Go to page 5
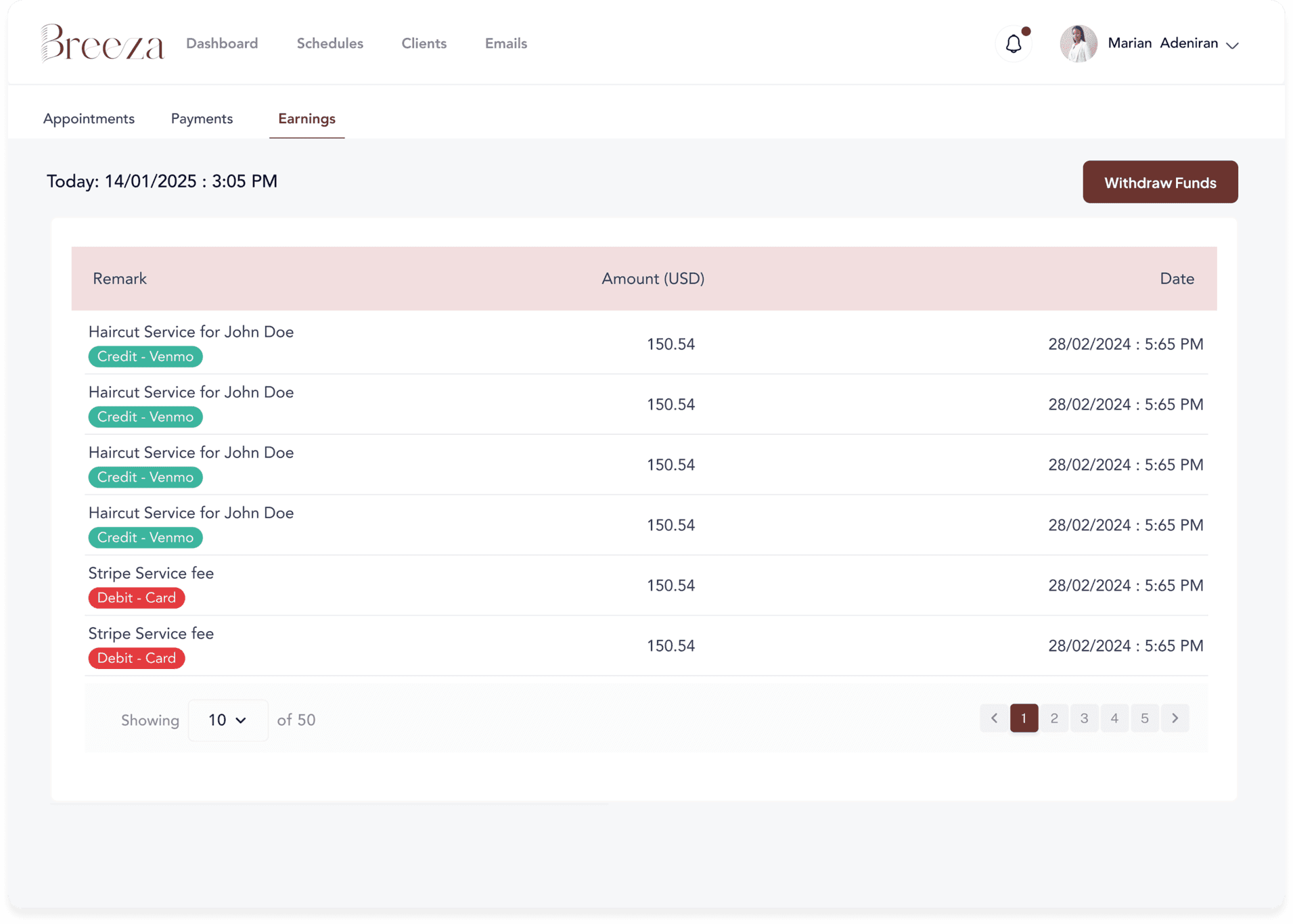Screen dimensions: 1293x924 [x=1145, y=718]
